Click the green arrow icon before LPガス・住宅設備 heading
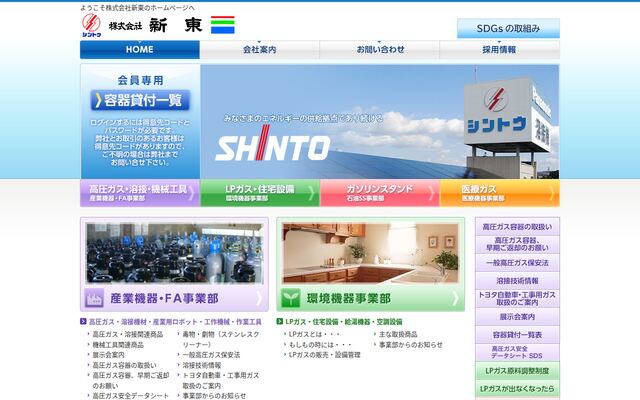 (x=280, y=322)
